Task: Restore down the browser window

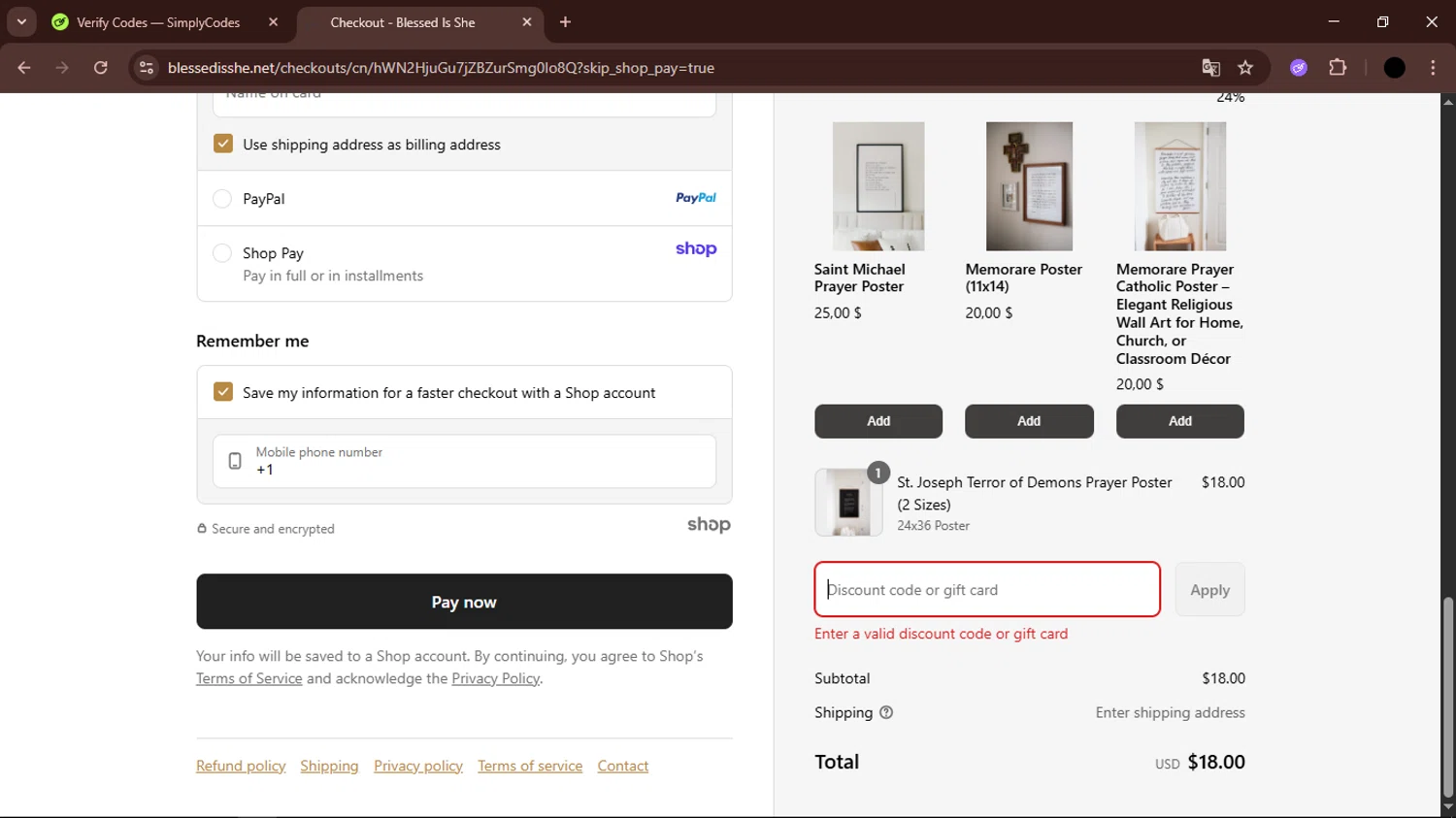Action: (x=1382, y=21)
